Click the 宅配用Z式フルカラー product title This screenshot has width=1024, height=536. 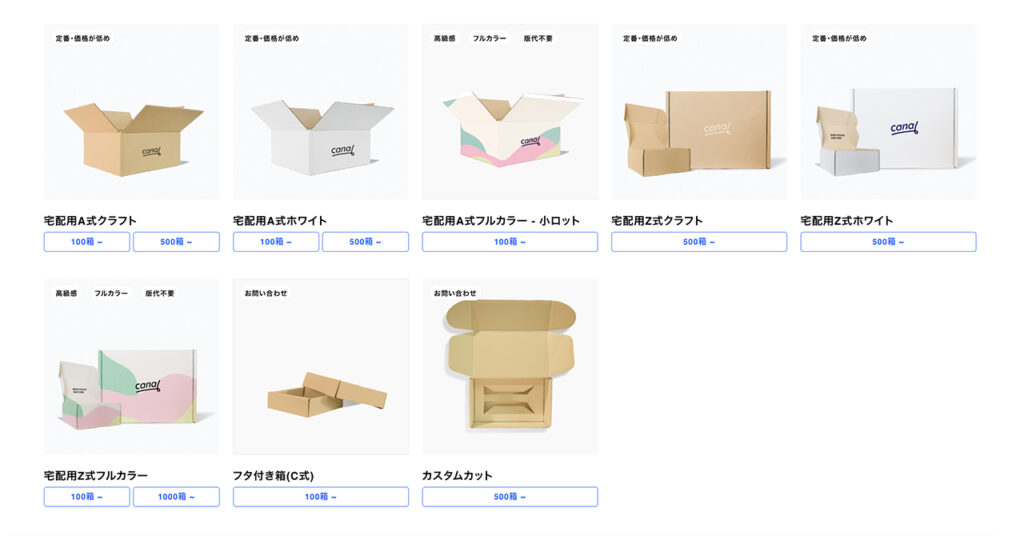click(96, 475)
